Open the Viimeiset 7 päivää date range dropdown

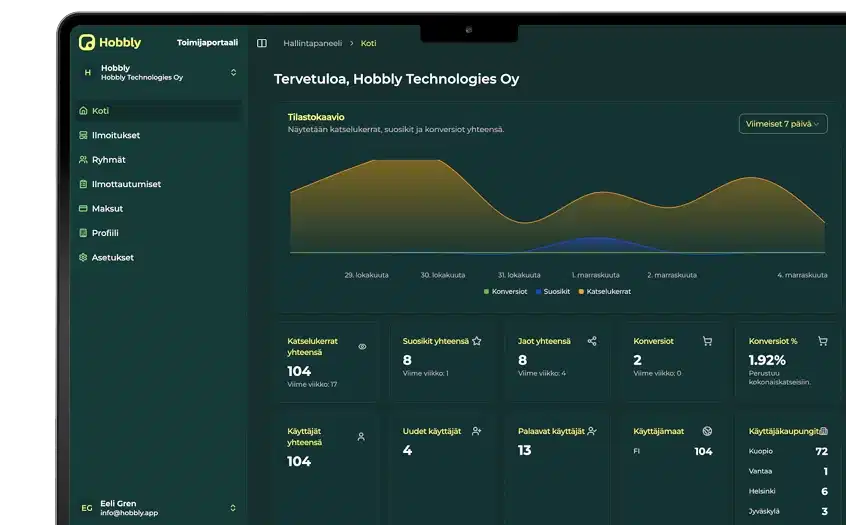pyautogui.click(x=783, y=124)
